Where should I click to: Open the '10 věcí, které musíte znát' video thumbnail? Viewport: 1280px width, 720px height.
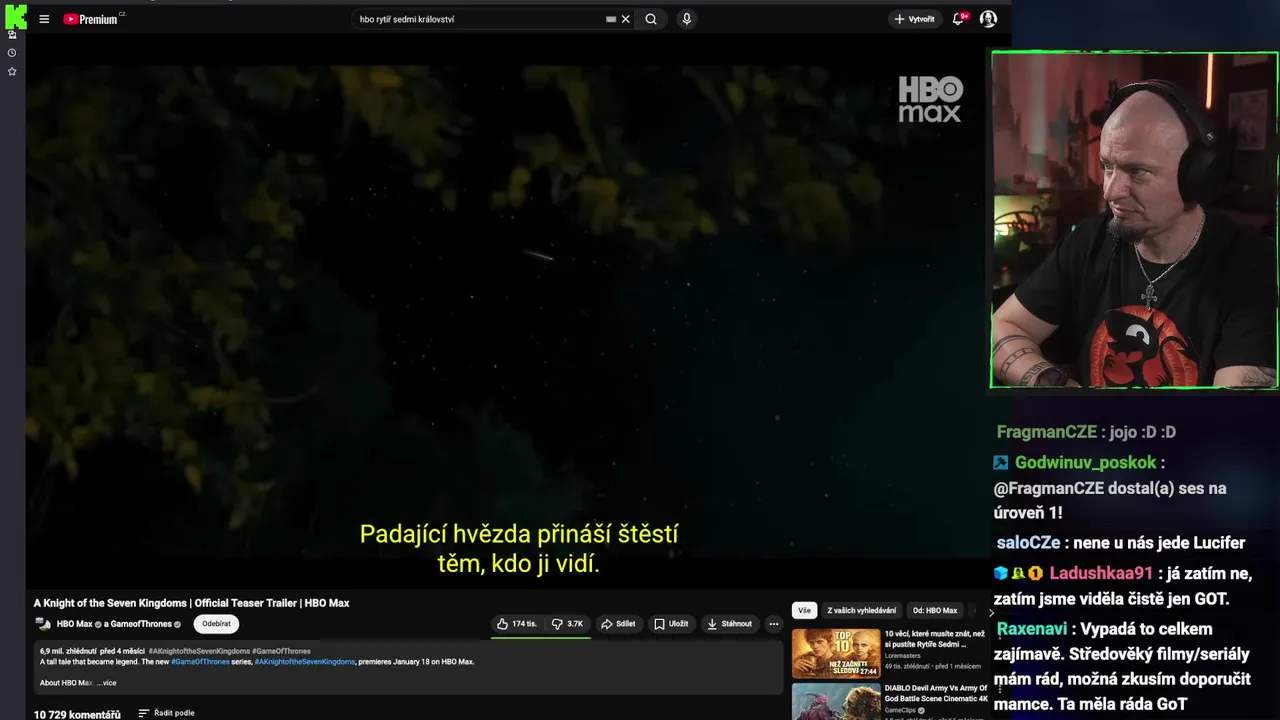836,653
